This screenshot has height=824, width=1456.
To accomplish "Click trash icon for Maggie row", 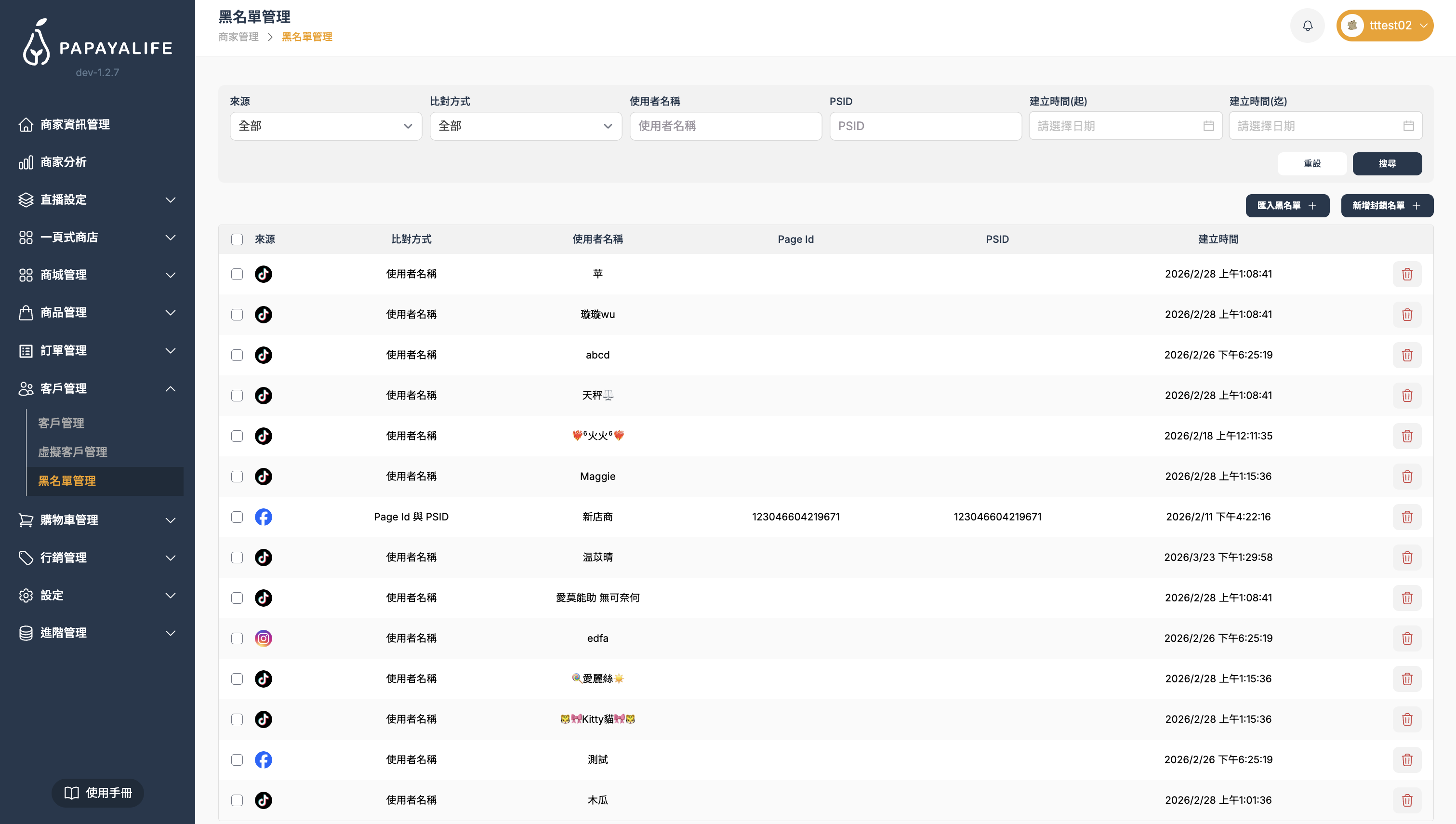I will coord(1407,477).
